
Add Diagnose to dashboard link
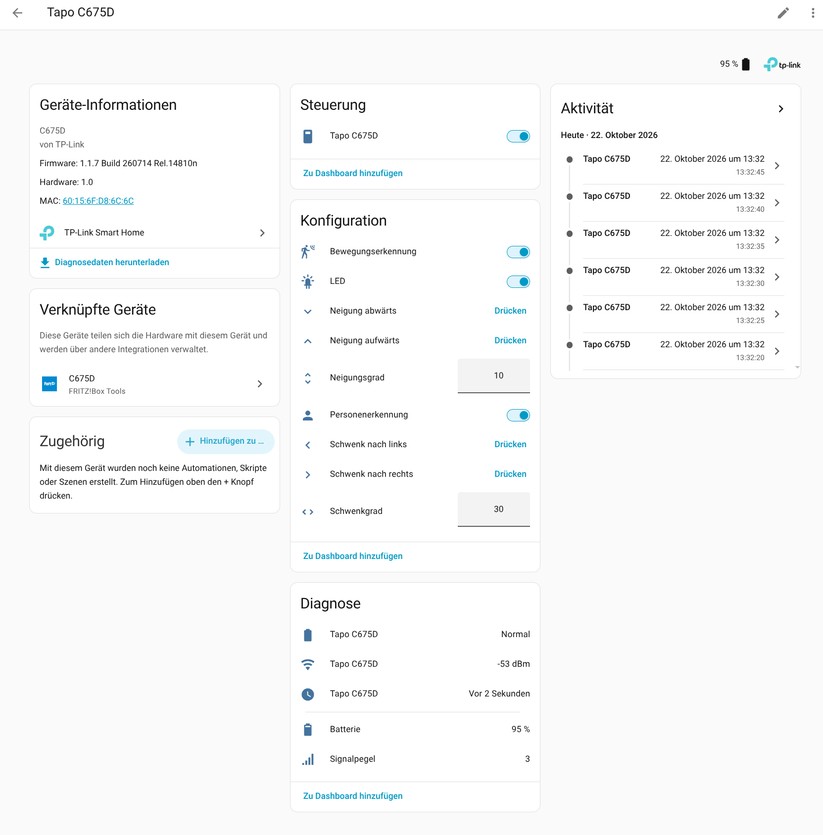353,796
